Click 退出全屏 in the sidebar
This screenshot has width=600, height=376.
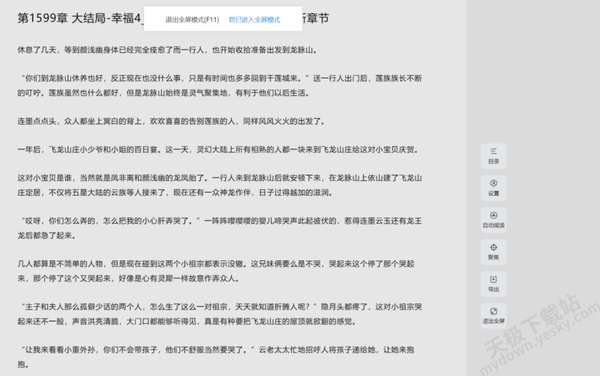(x=493, y=316)
